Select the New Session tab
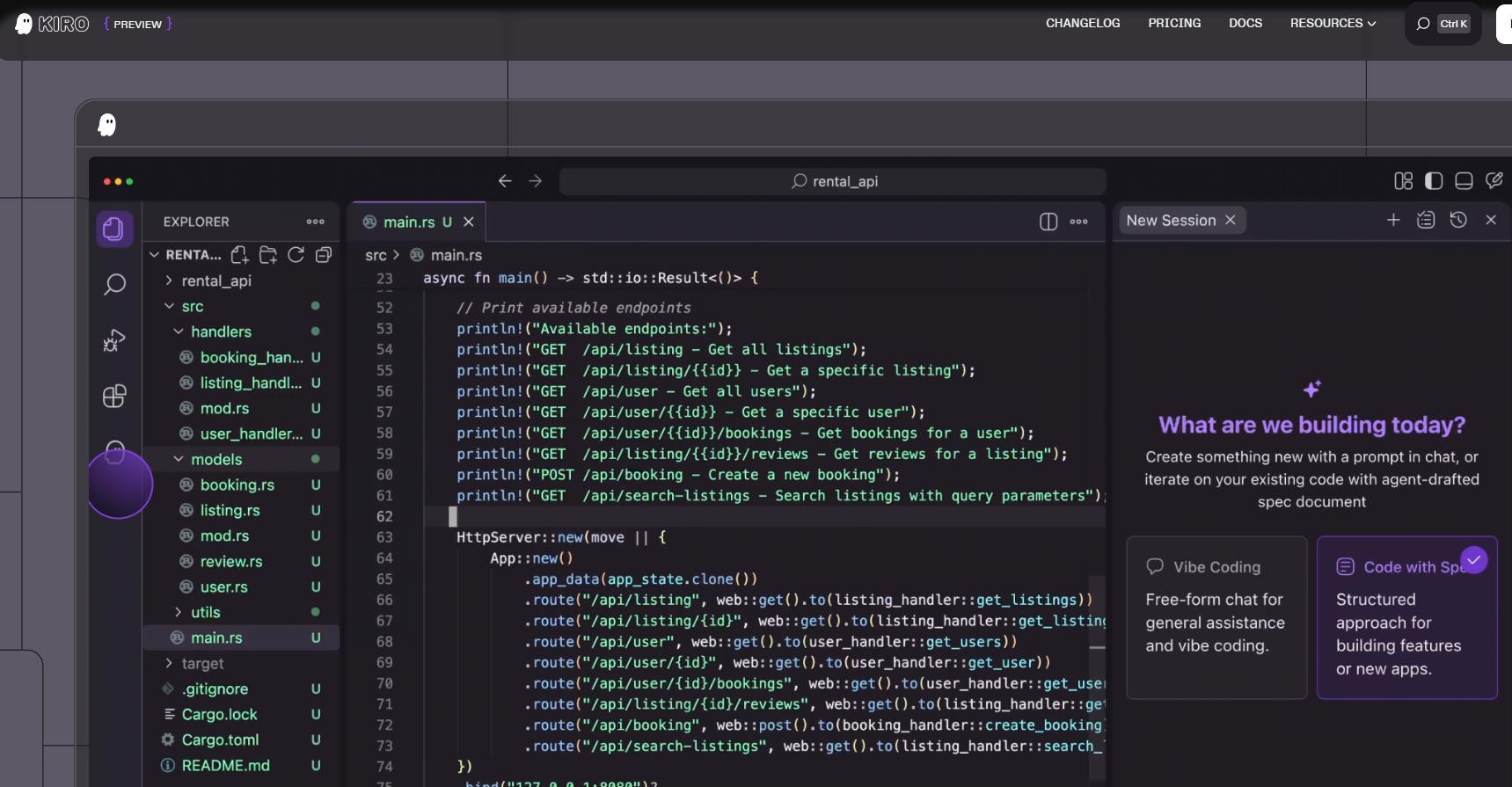Image resolution: width=1512 pixels, height=787 pixels. click(1171, 221)
